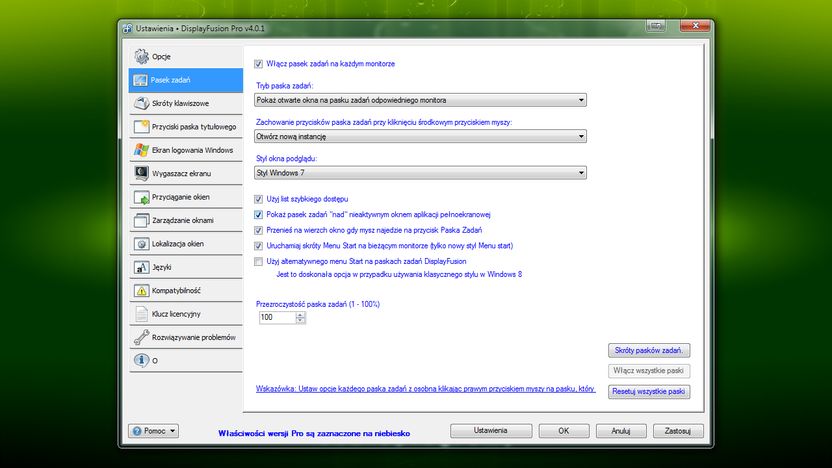This screenshot has height=468, width=832.
Task: Open Języki section
Action: (x=186, y=267)
